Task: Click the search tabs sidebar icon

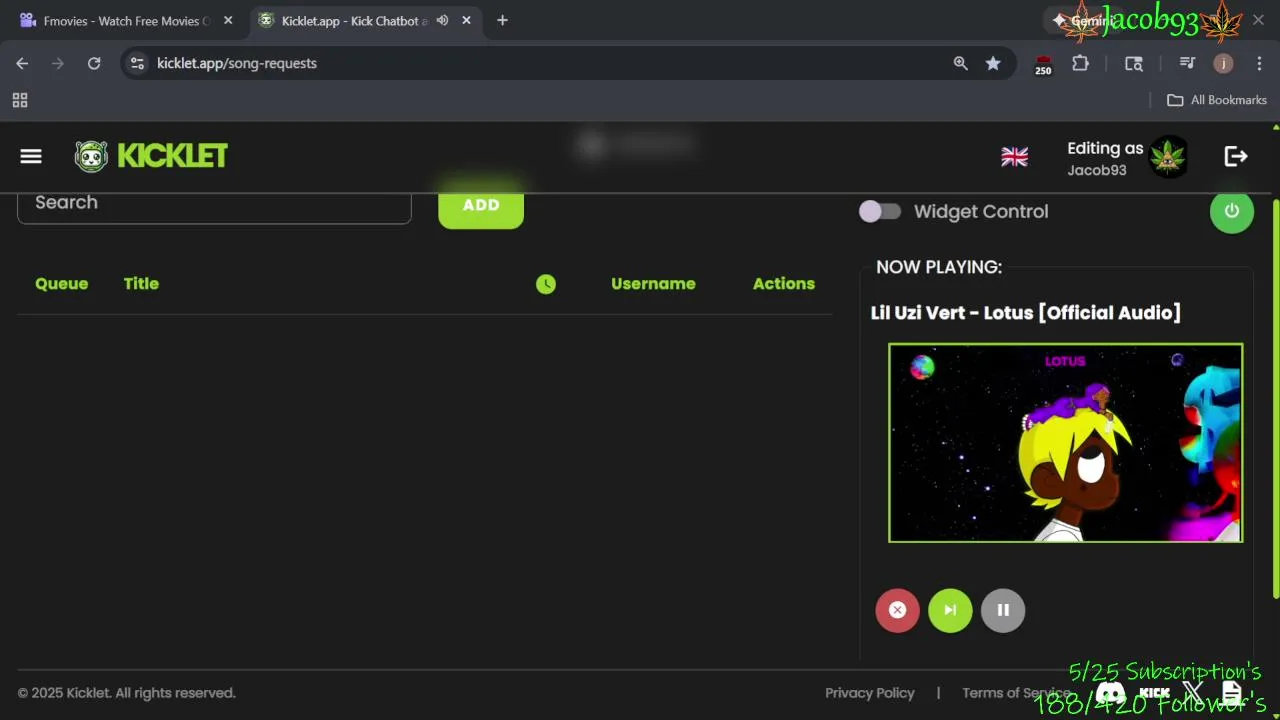Action: (1134, 63)
